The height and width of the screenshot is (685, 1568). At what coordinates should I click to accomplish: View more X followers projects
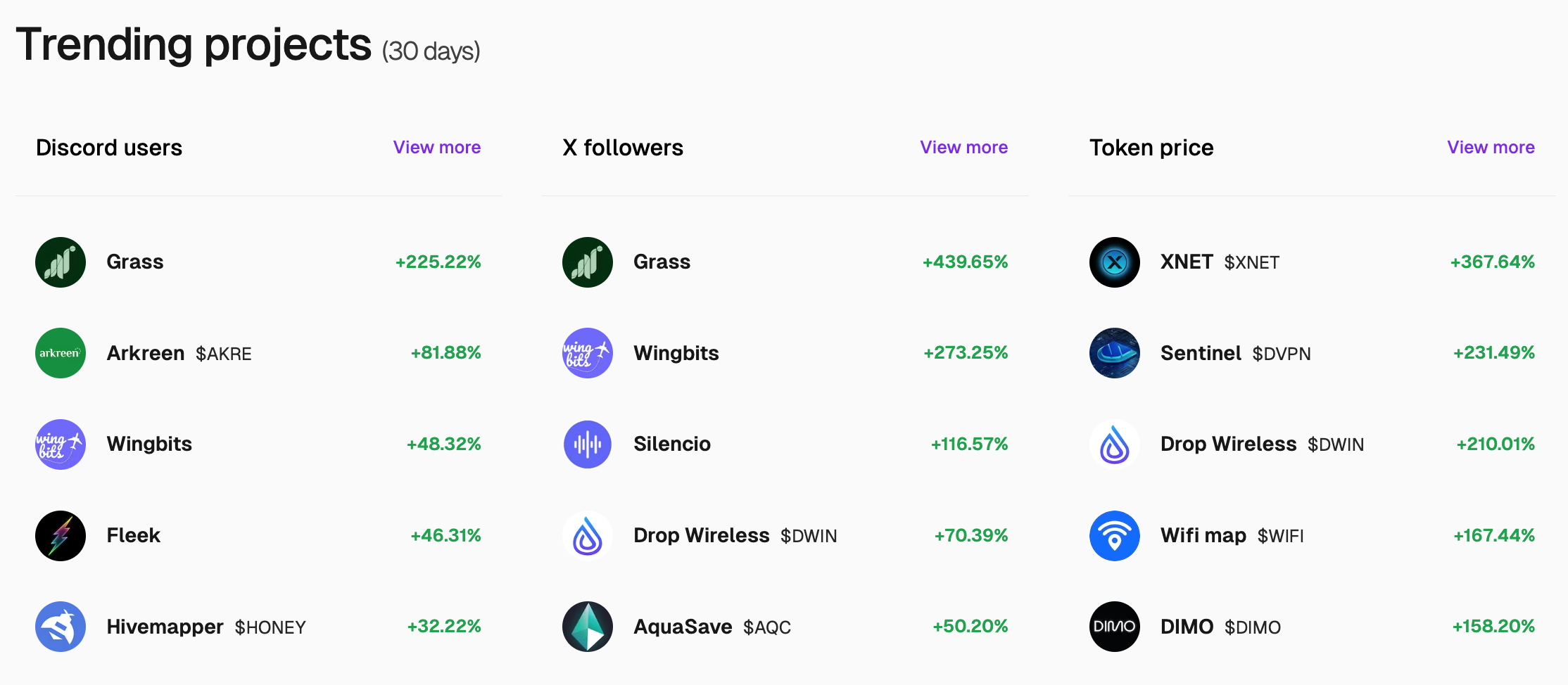coord(964,148)
